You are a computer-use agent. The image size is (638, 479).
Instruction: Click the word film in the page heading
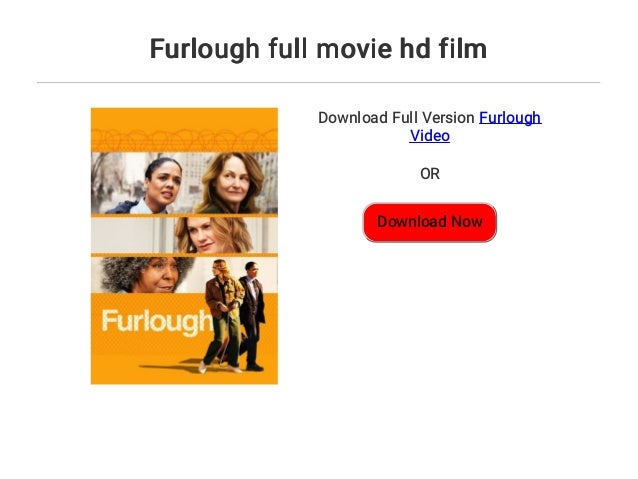tap(463, 49)
